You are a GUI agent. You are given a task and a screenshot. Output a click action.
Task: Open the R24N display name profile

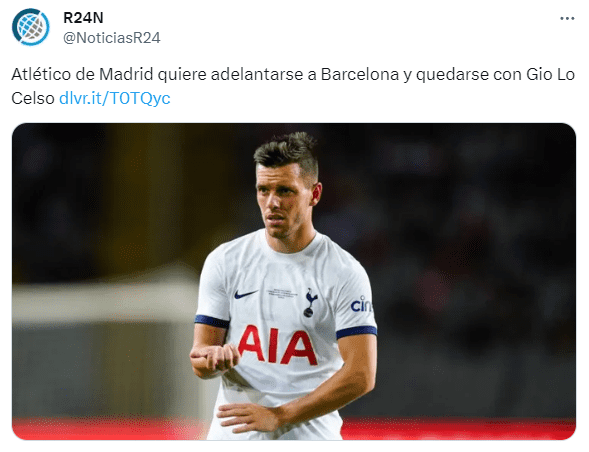coord(83,18)
